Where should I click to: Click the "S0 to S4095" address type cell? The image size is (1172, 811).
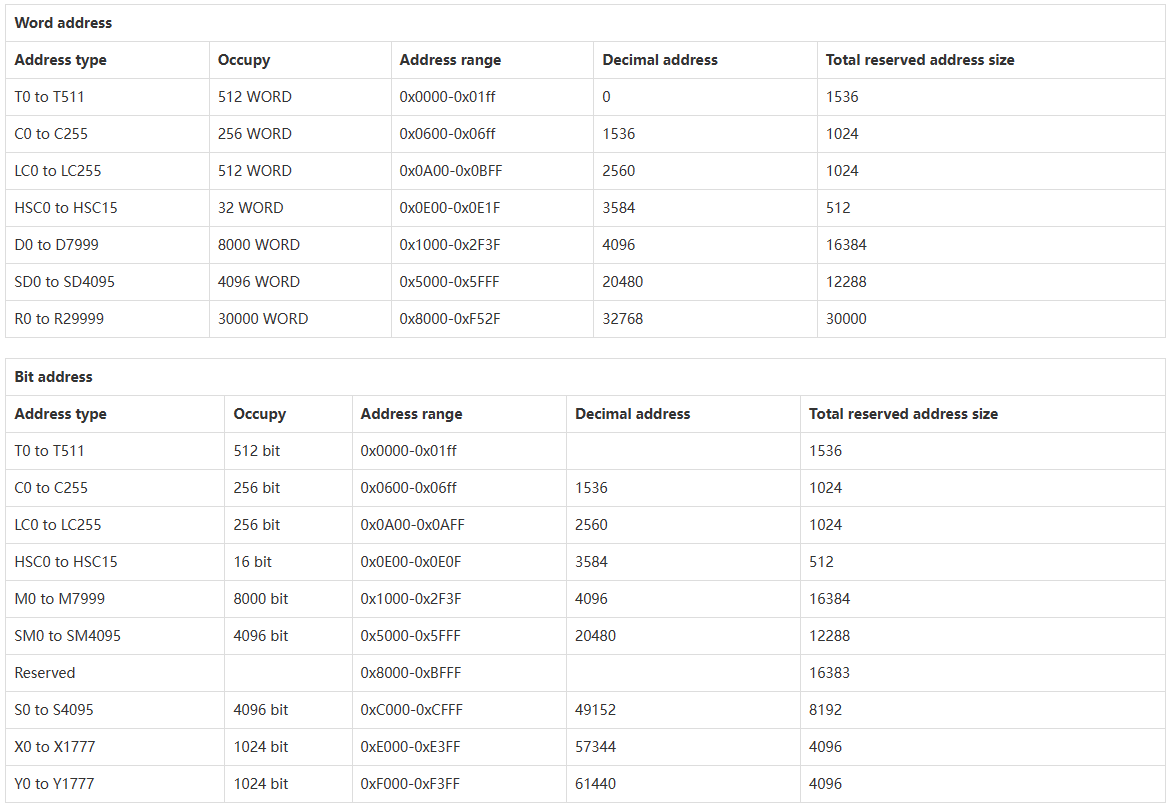[x=55, y=710]
